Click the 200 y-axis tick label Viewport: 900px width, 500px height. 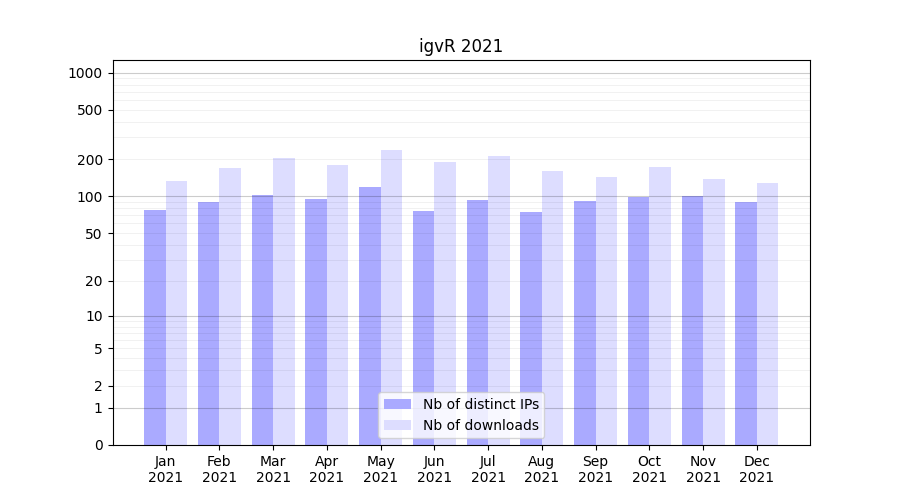tap(90, 160)
